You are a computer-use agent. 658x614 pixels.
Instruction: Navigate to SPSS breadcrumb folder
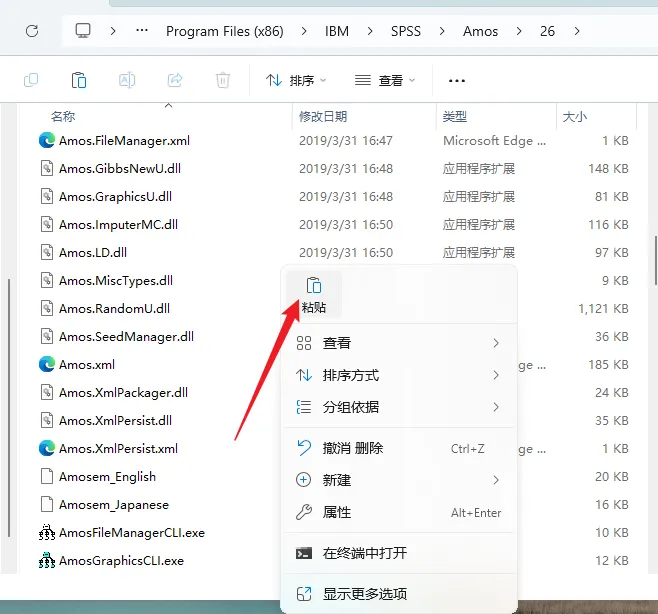point(406,31)
